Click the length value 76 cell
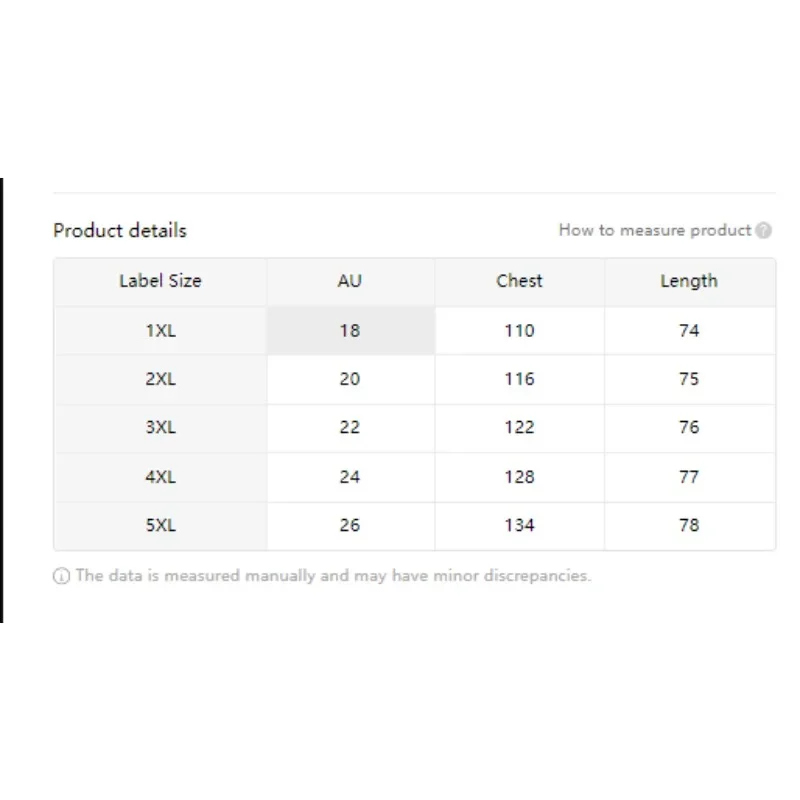The width and height of the screenshot is (800, 800). 689,428
